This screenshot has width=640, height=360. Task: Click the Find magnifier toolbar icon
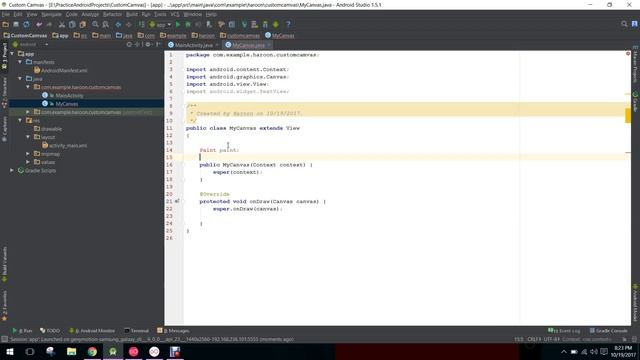tap(95, 24)
